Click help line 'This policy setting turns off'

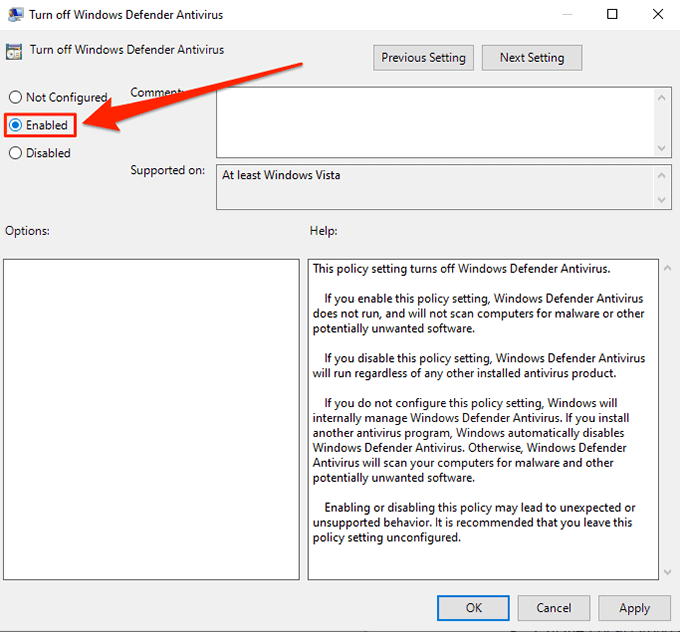tap(461, 269)
